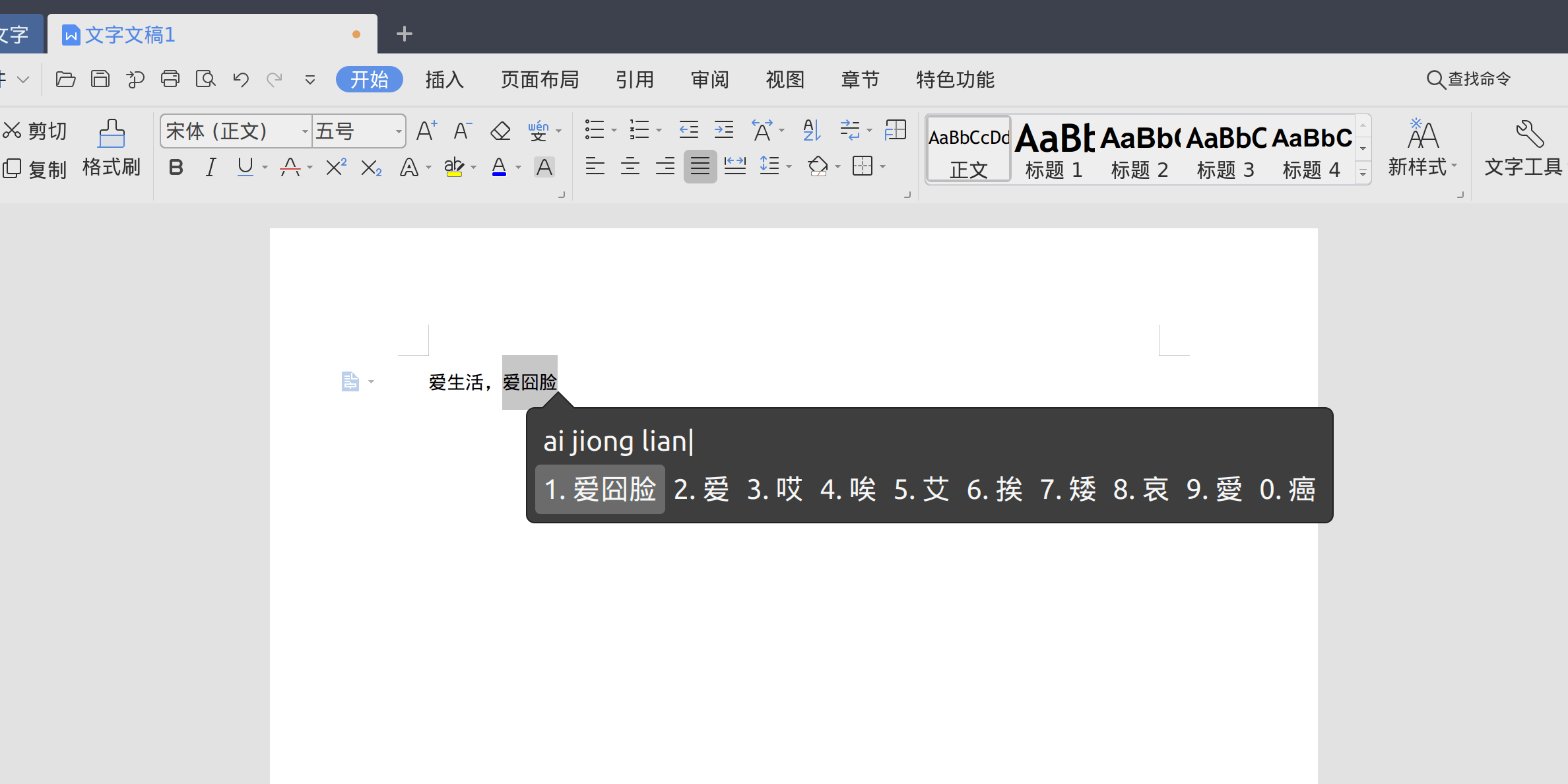Switch to the 审阅 ribbon tab

[709, 79]
